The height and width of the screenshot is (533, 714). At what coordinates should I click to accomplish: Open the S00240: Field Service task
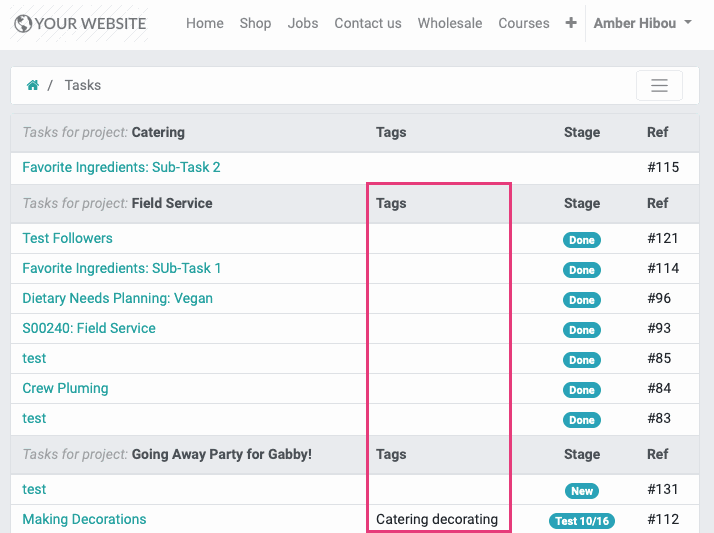(89, 328)
